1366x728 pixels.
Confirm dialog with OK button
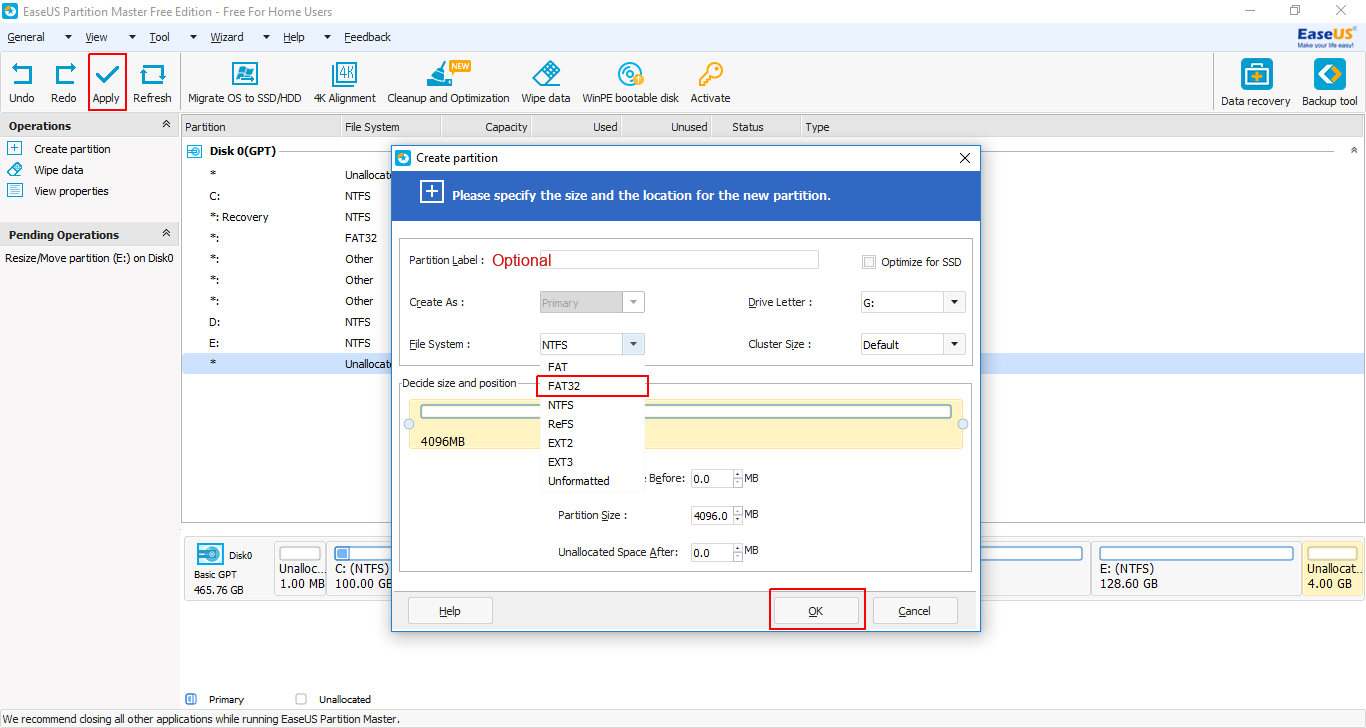pos(815,611)
